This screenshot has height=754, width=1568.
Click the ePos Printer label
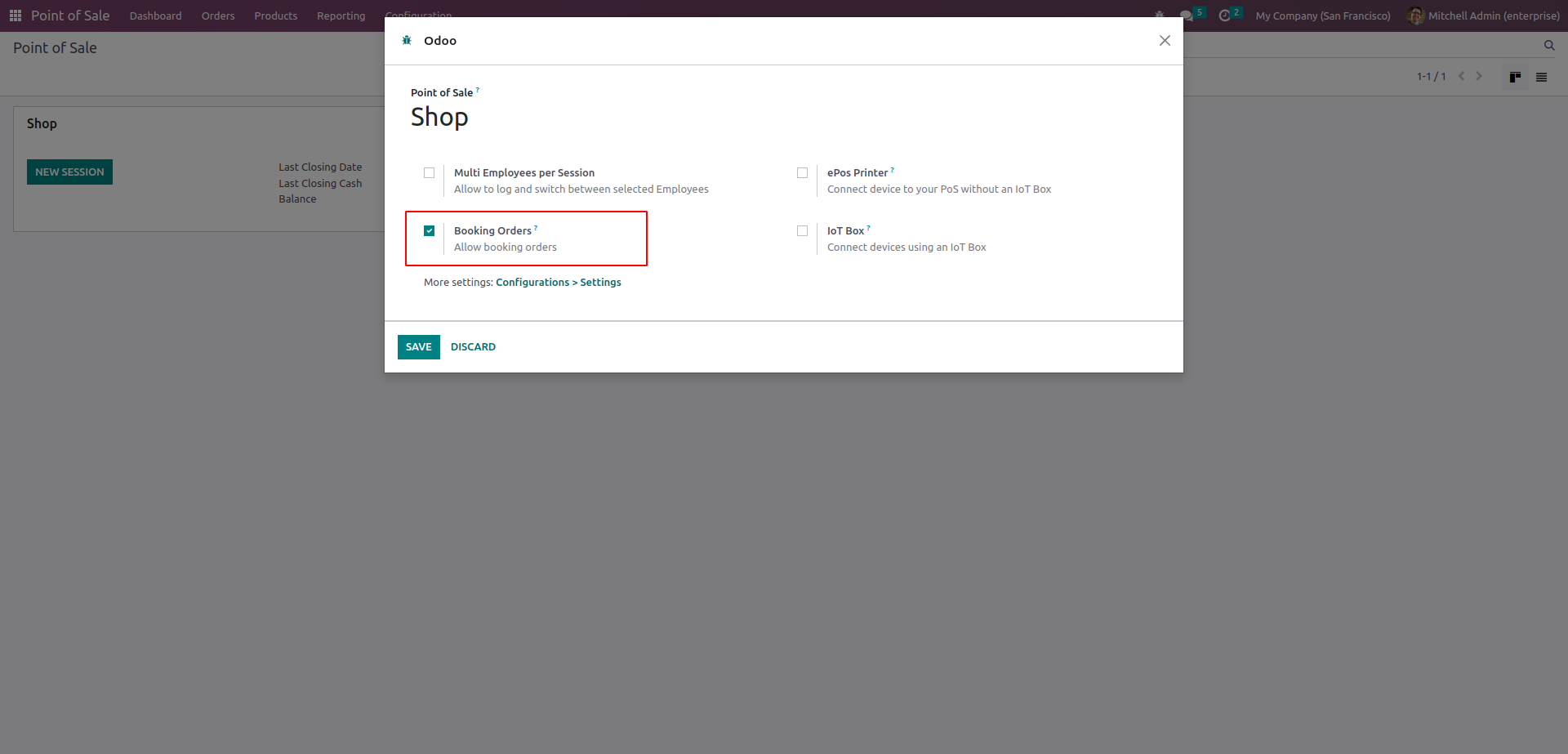pyautogui.click(x=857, y=173)
